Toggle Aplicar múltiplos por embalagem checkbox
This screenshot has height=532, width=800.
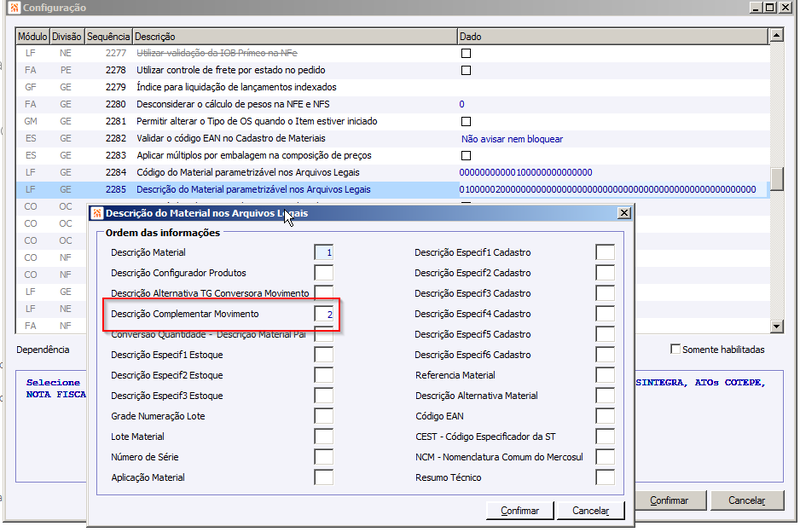click(x=466, y=156)
